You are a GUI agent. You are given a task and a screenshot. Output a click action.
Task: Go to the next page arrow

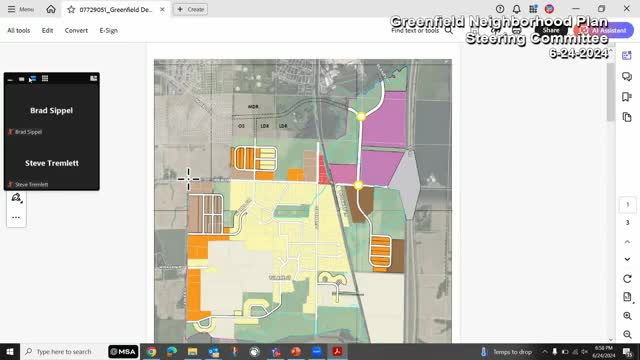(627, 259)
